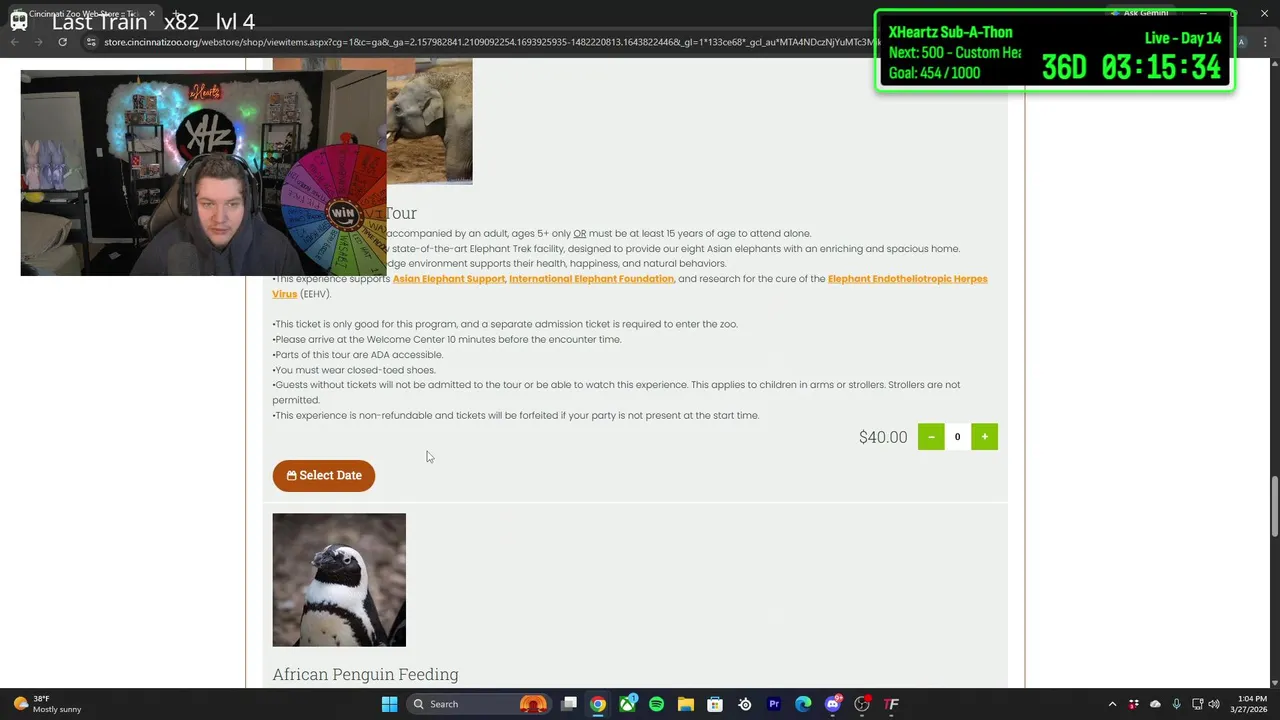Open the Xbox app from taskbar

[x=627, y=704]
